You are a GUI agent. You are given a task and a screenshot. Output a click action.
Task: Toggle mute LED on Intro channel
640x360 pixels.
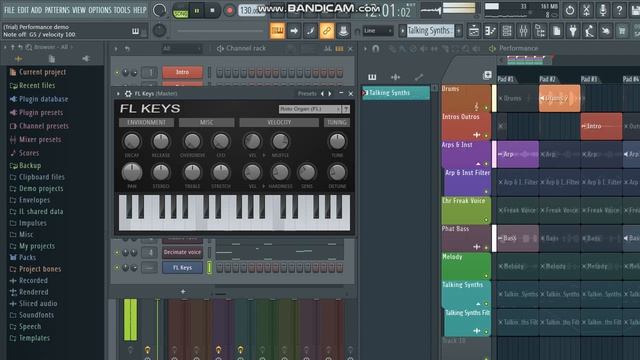coord(117,73)
